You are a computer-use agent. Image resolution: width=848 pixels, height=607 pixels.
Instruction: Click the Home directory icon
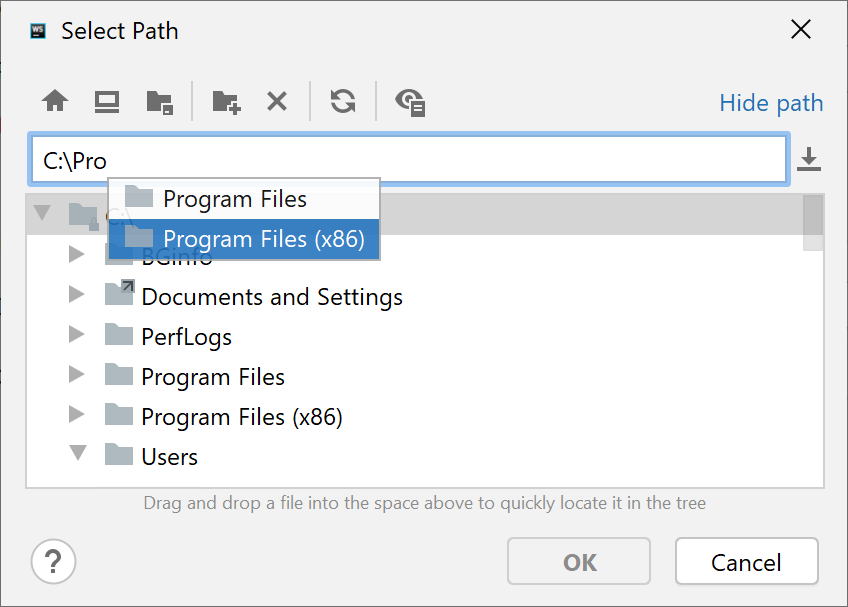coord(55,101)
